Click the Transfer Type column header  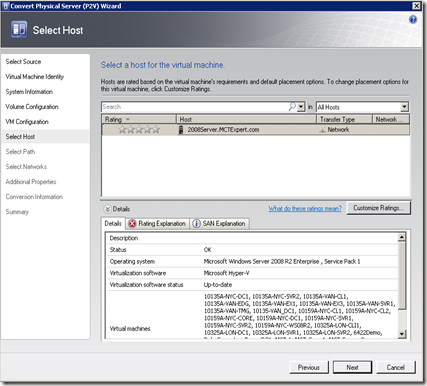point(344,119)
